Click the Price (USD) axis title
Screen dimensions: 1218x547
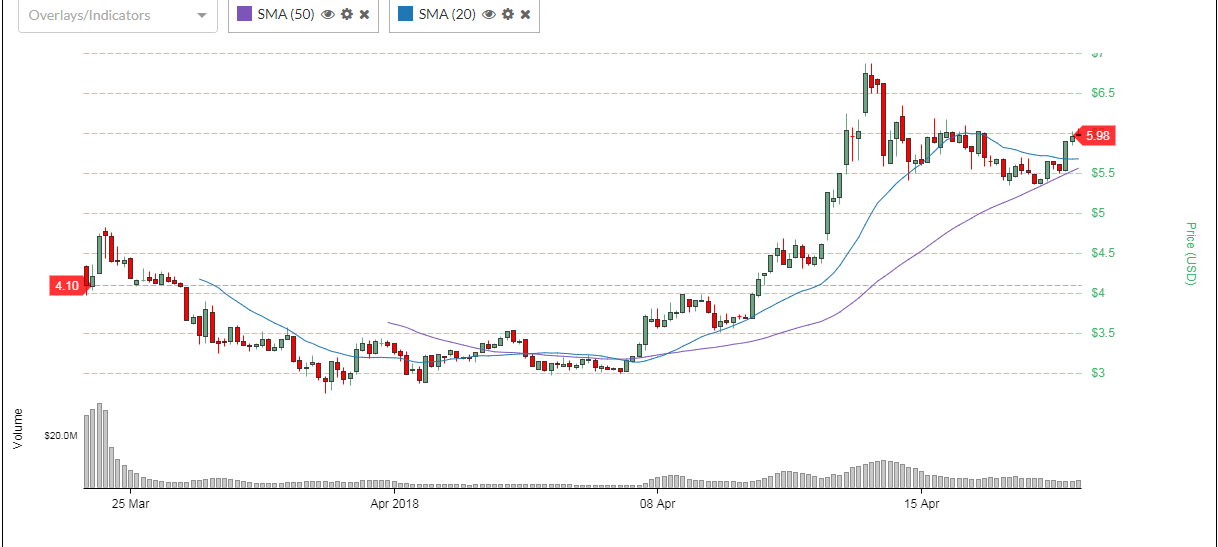click(x=1190, y=254)
